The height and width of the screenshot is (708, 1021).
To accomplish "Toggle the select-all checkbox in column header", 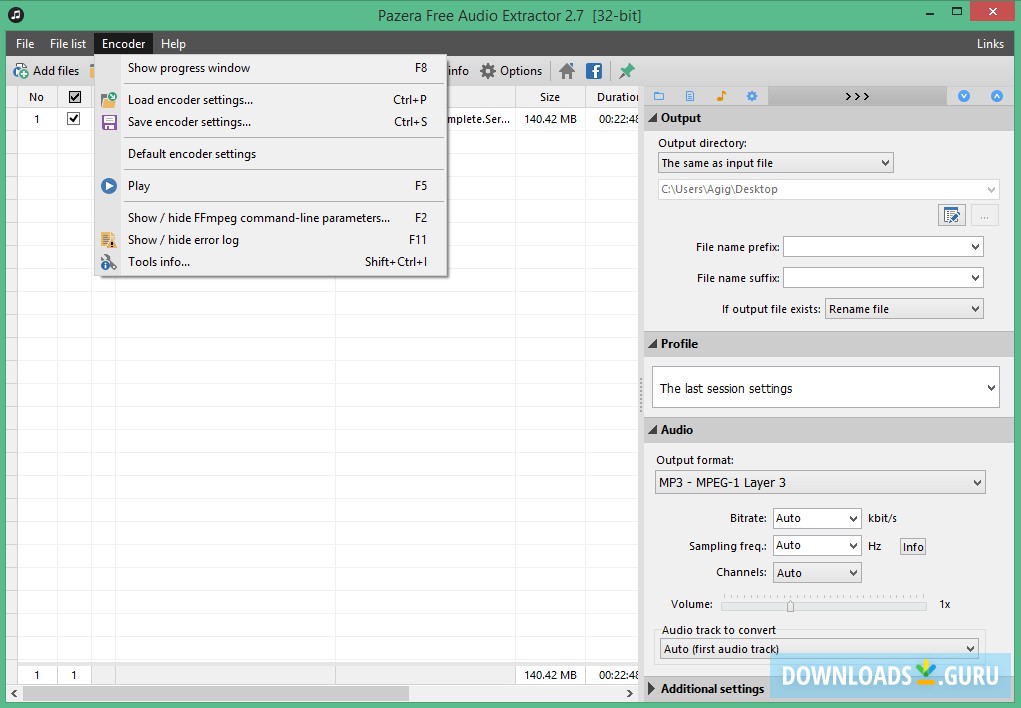I will 74,97.
